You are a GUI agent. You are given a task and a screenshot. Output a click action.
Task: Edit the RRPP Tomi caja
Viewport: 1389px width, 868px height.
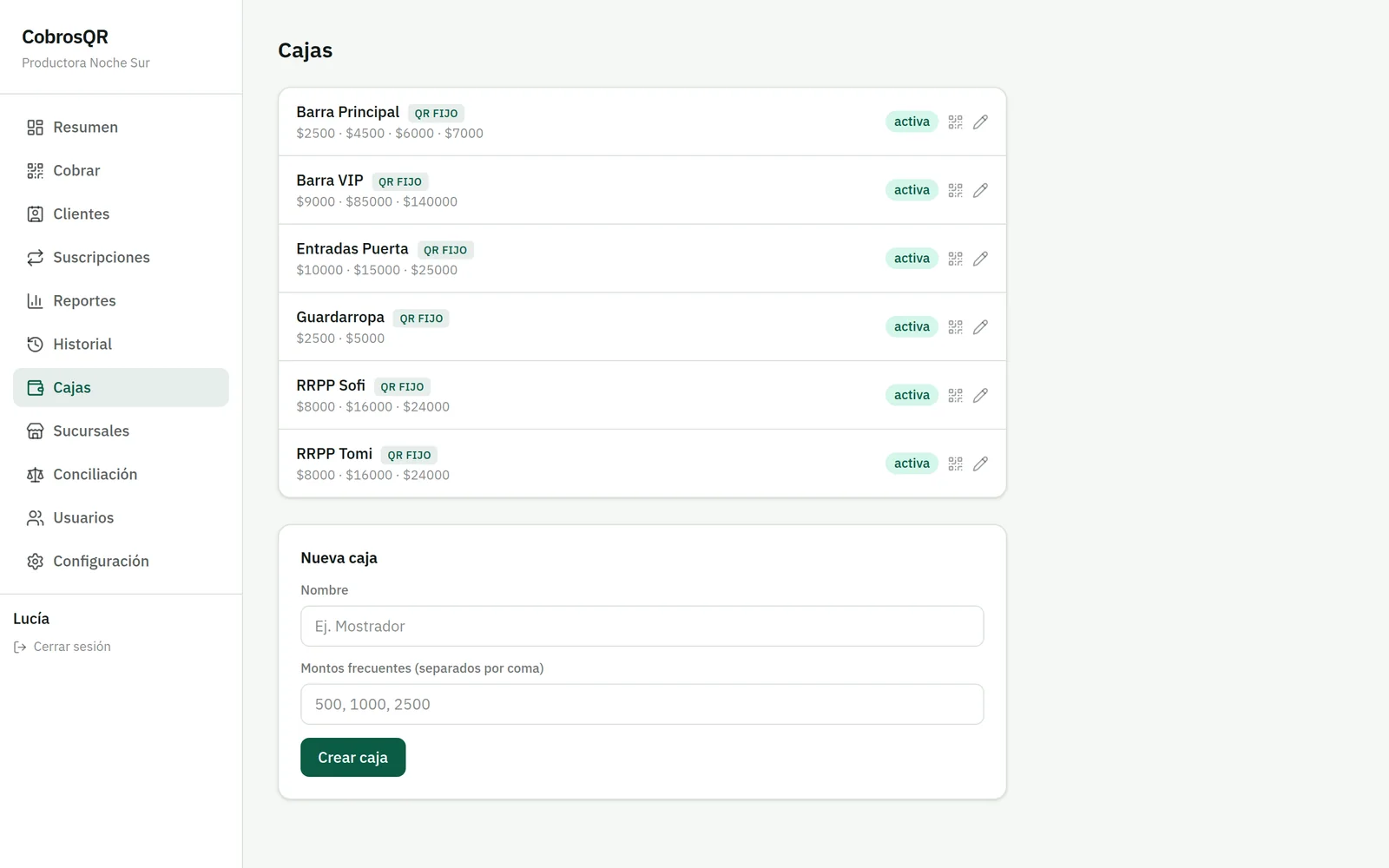[x=980, y=464]
